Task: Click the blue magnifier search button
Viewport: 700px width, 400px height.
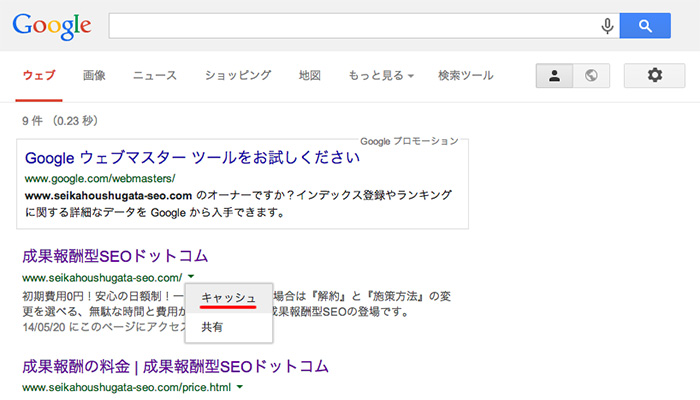Action: [x=645, y=25]
